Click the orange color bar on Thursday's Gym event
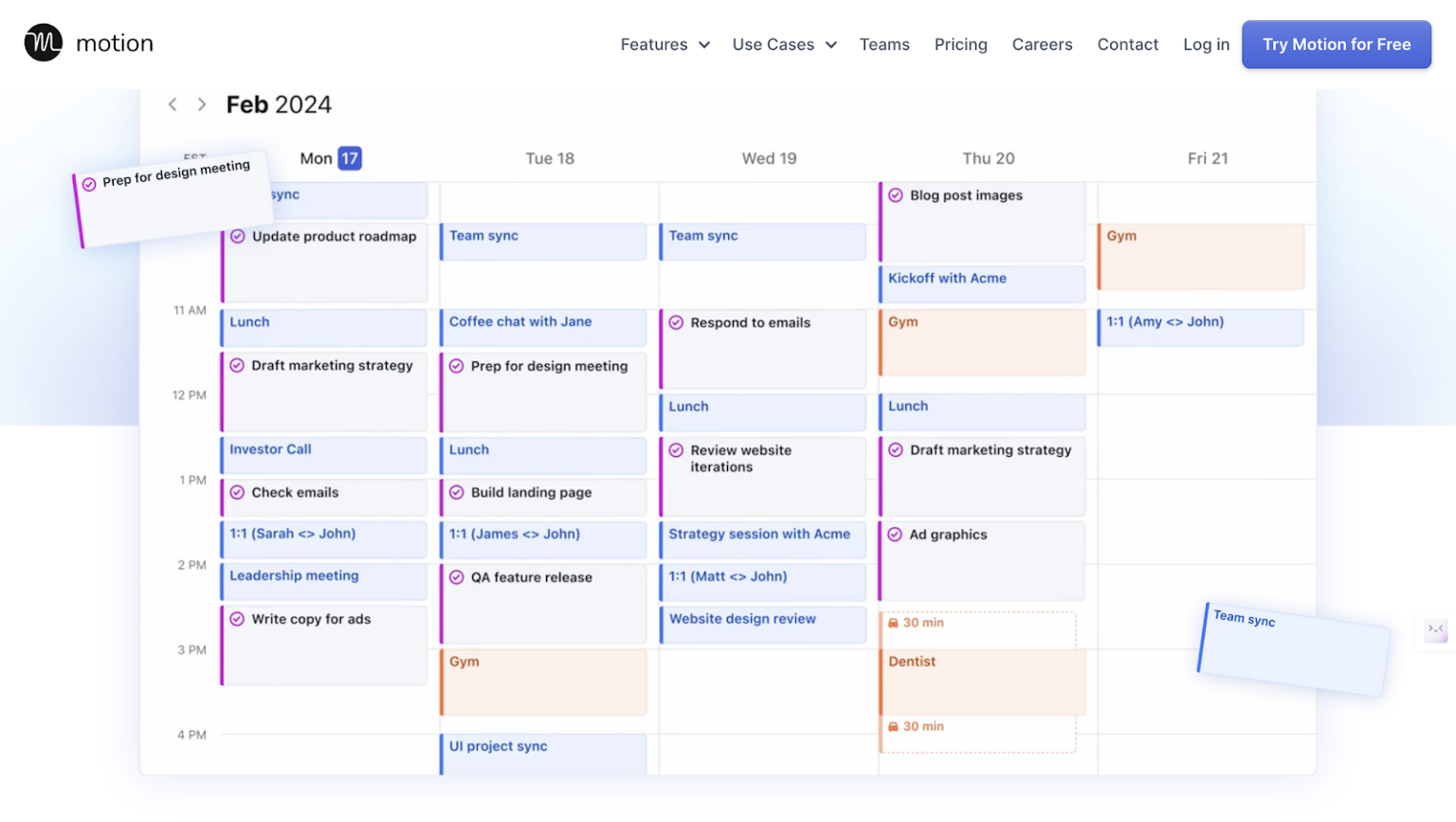Image resolution: width=1456 pixels, height=822 pixels. pos(883,341)
